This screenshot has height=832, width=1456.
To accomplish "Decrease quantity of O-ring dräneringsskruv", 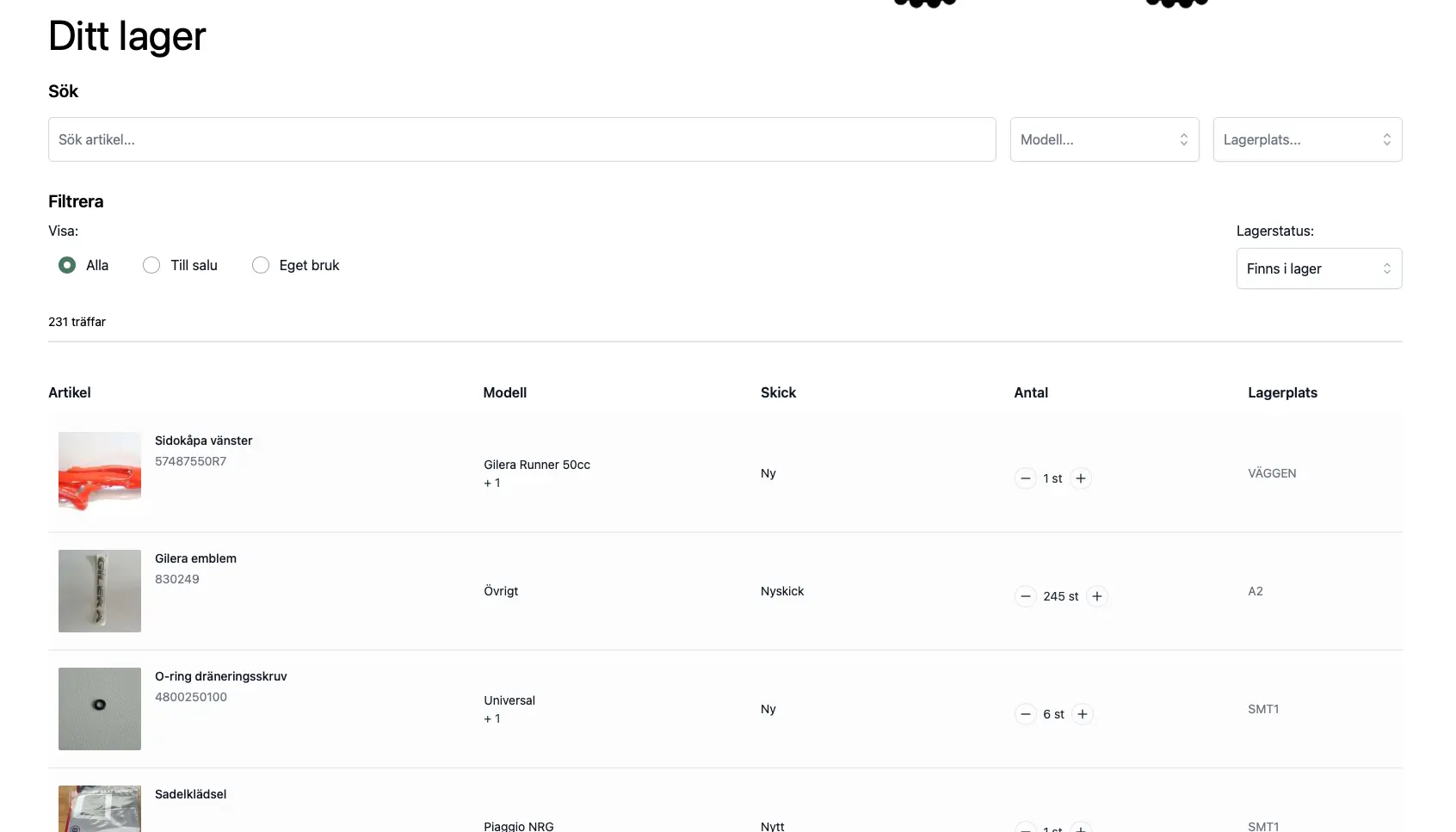I will coord(1025,714).
